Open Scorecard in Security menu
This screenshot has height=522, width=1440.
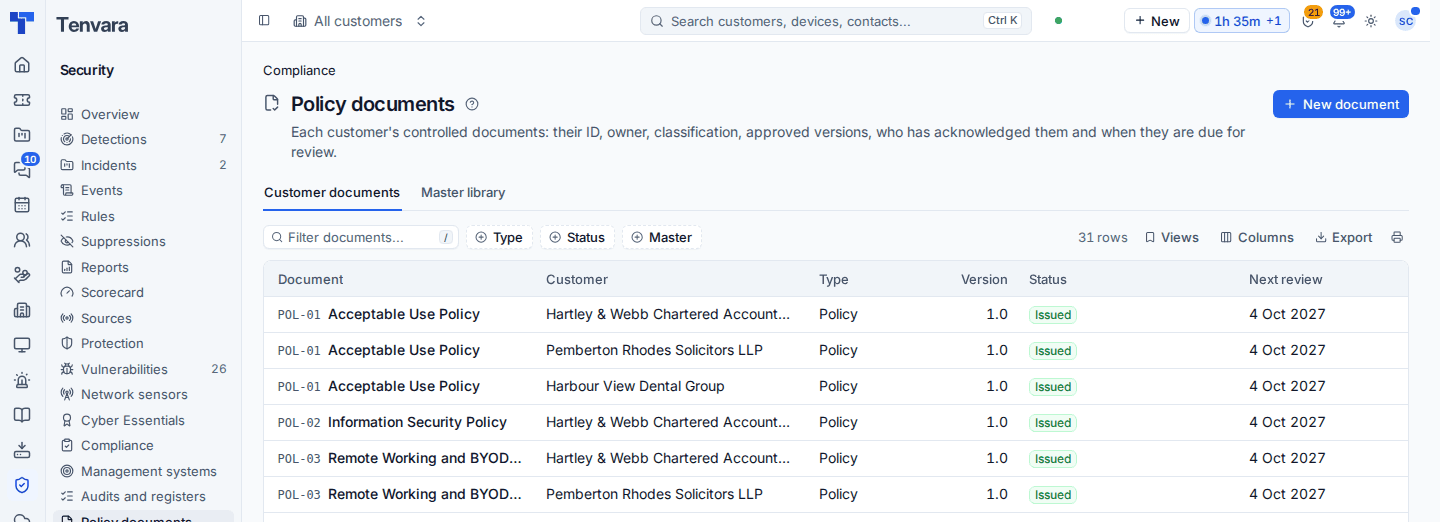coord(143,292)
